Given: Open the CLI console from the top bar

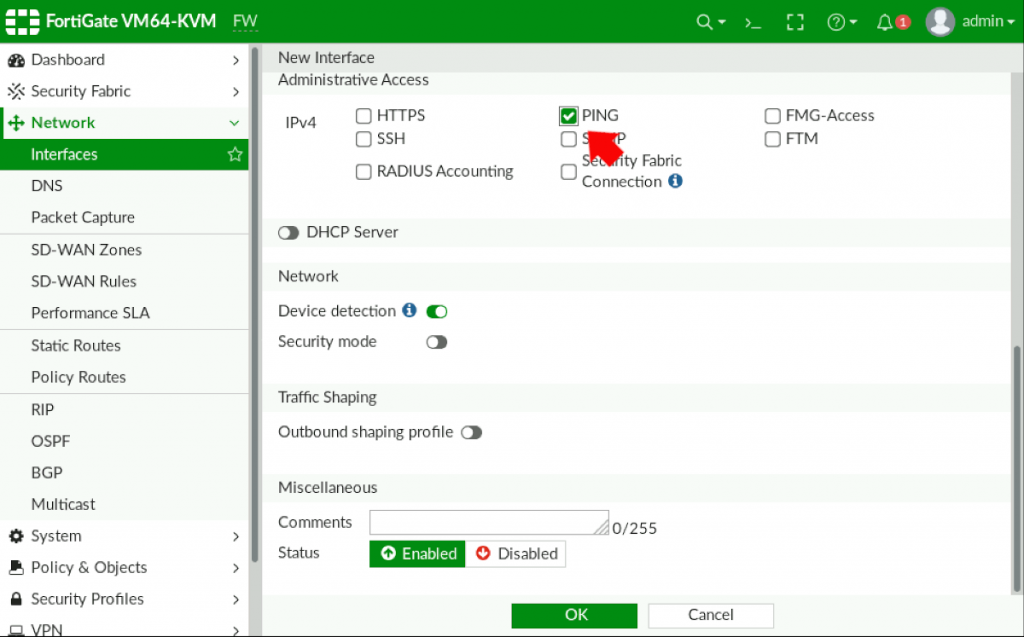Looking at the screenshot, I should click(752, 20).
